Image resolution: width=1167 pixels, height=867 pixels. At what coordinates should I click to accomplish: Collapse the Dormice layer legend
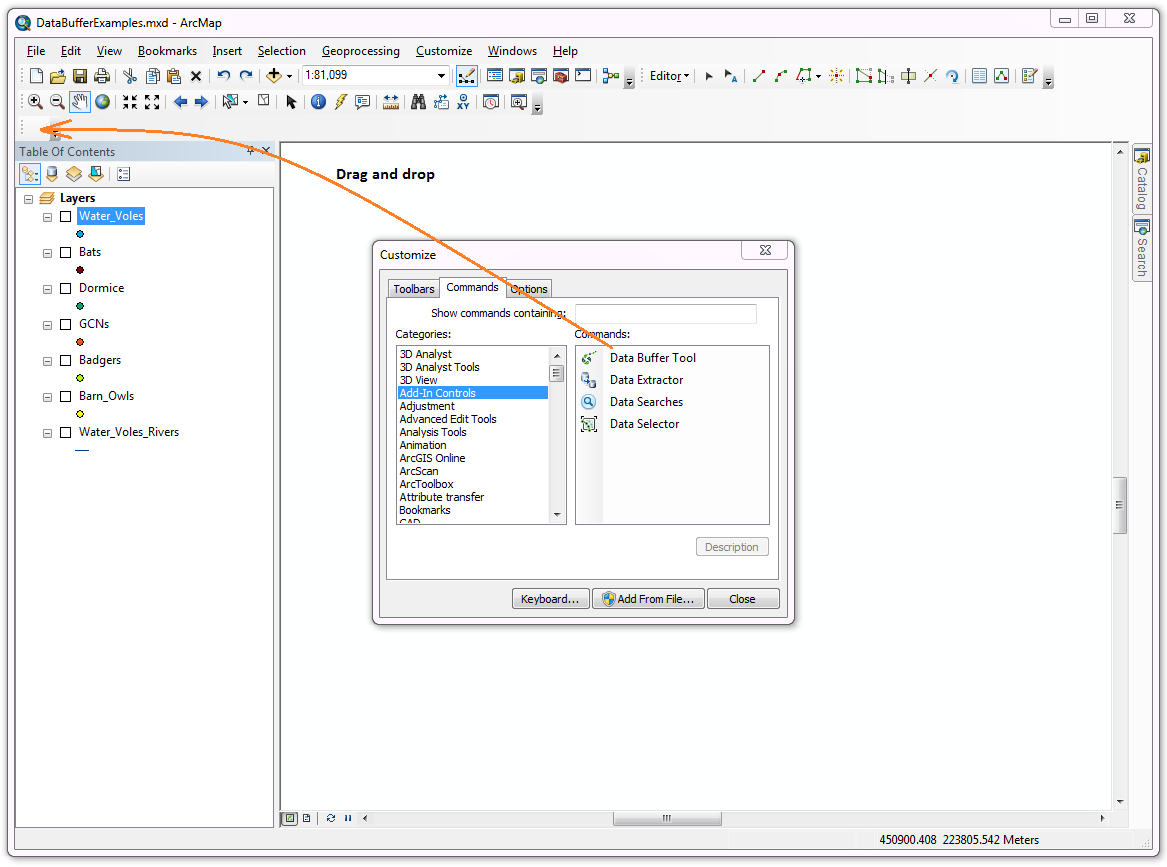pyautogui.click(x=48, y=289)
